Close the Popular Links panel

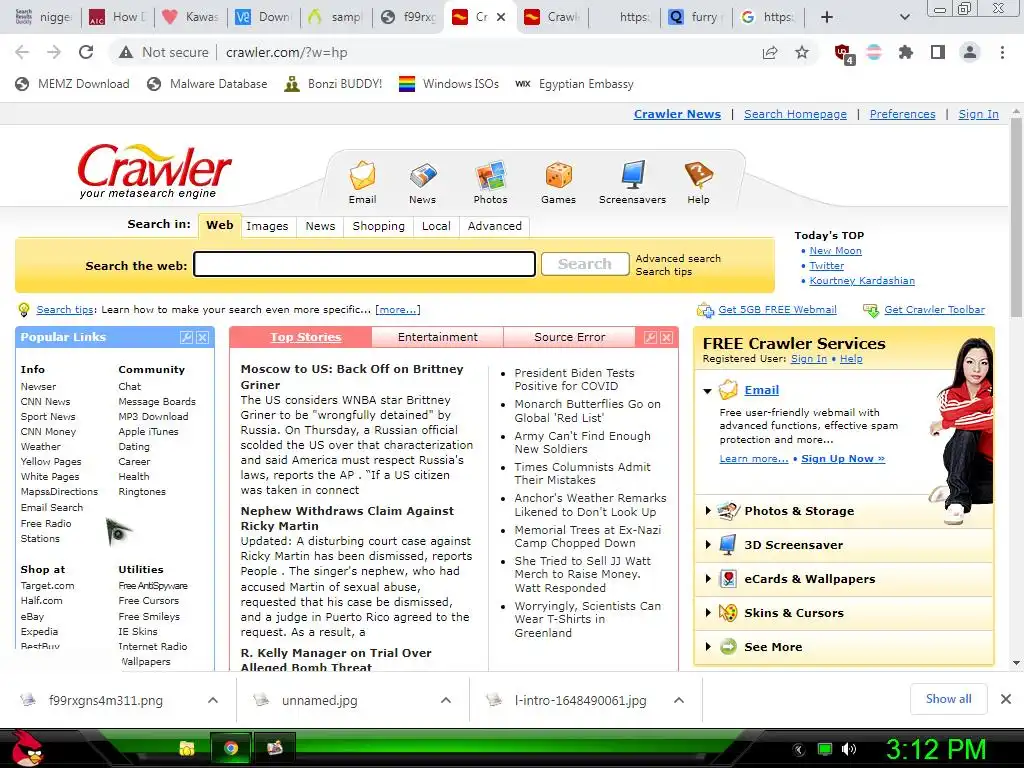point(202,337)
